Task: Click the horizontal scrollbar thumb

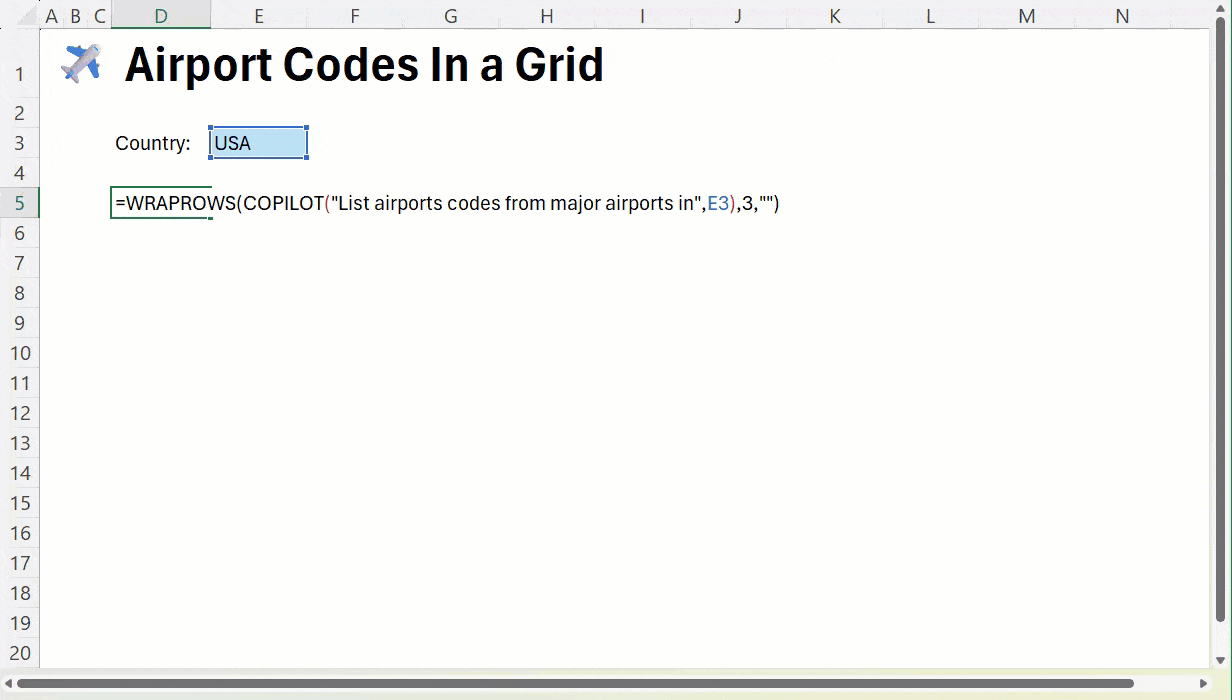Action: [x=575, y=684]
